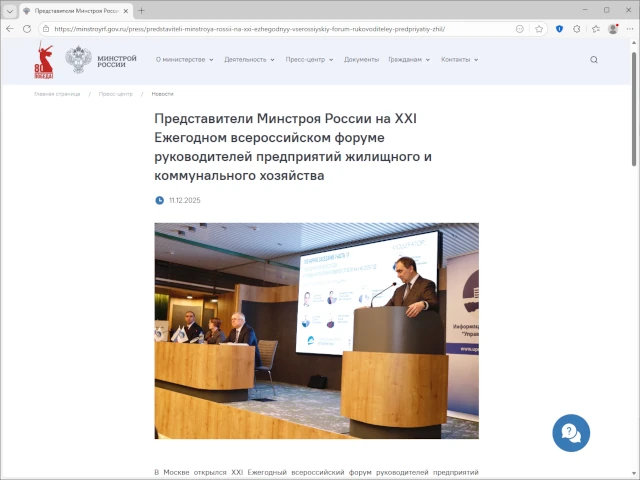Close the Представители Минстроя tab
The image size is (640, 480).
coord(126,11)
